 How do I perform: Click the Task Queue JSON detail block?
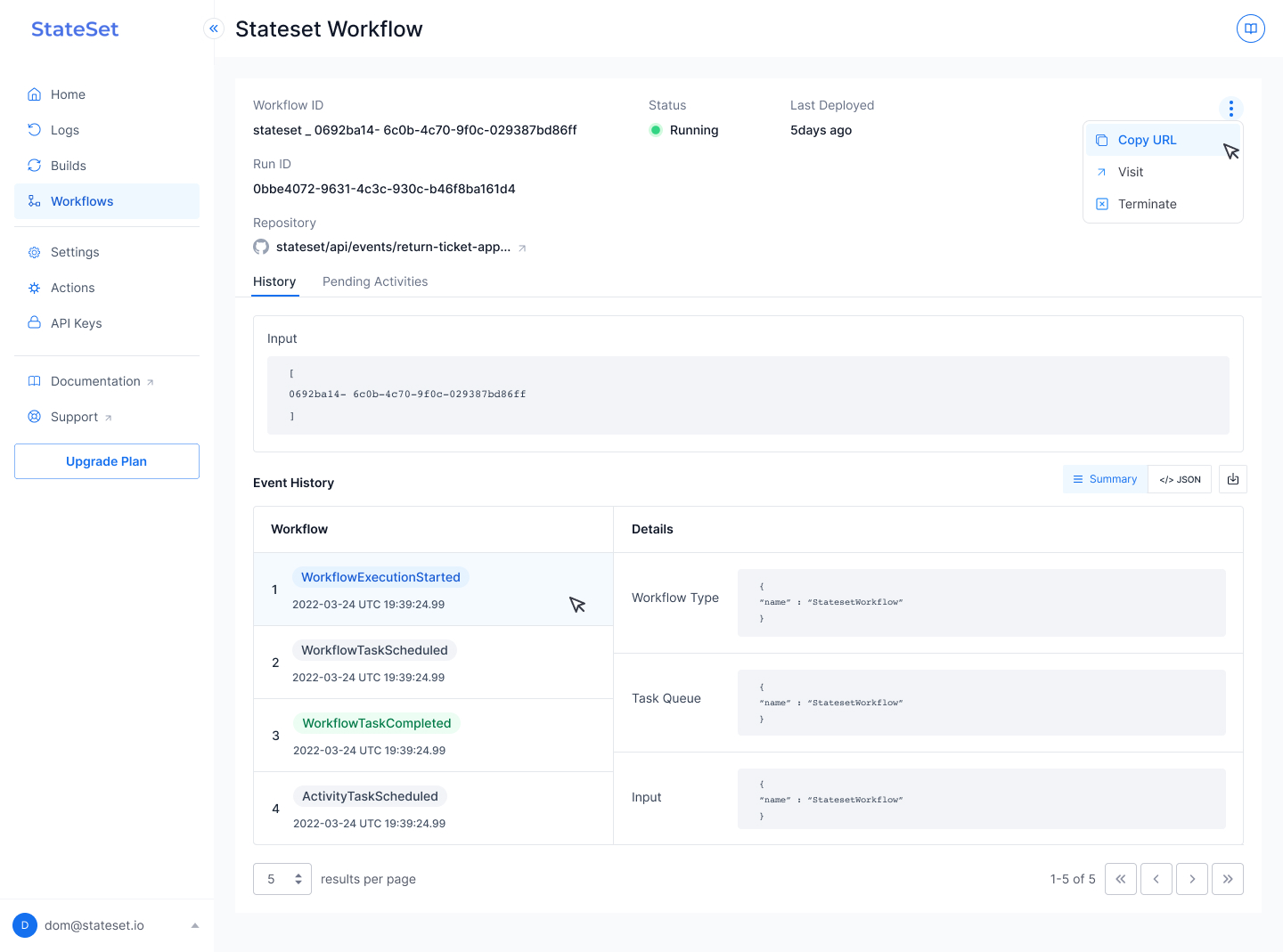pos(982,703)
